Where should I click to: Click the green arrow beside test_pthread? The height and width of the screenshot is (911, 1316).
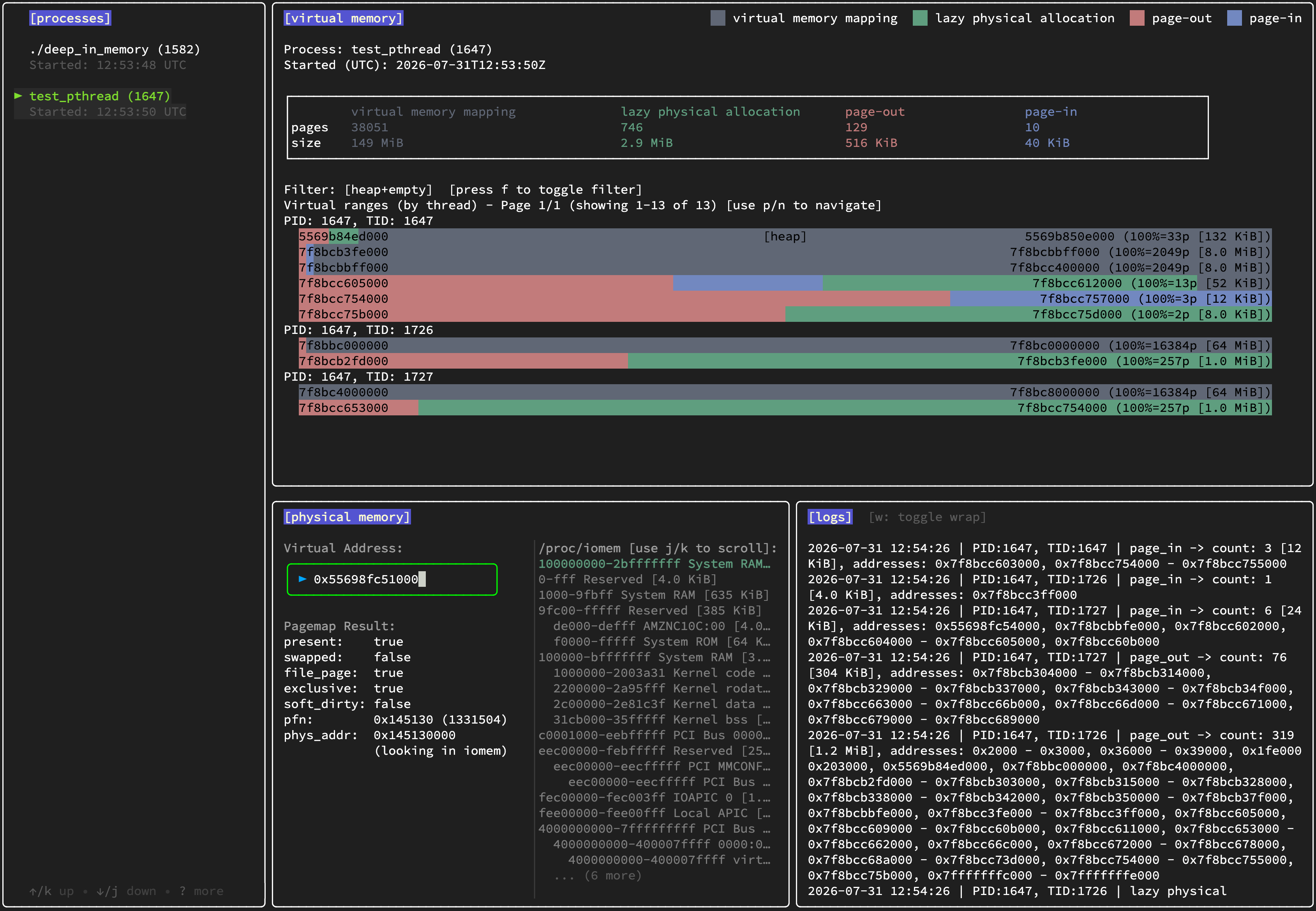tap(18, 96)
